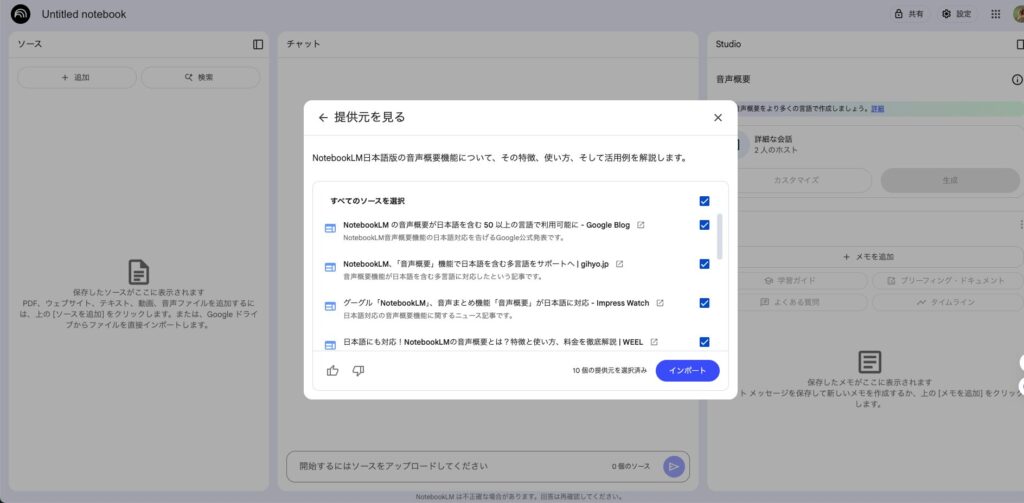Open the gihyo.jp source title link

click(x=476, y=264)
